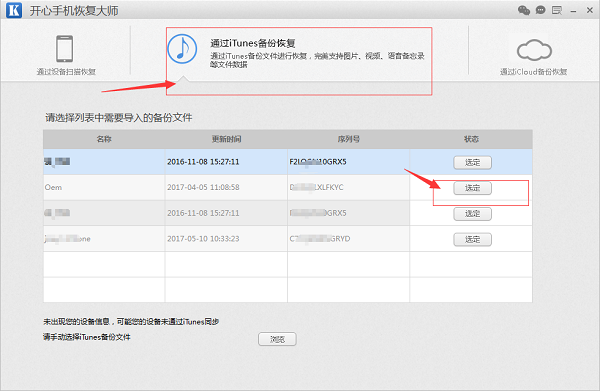Viewport: 600px width, 391px height.
Task: Click 浏览 button to browse backup files
Action: (x=277, y=339)
